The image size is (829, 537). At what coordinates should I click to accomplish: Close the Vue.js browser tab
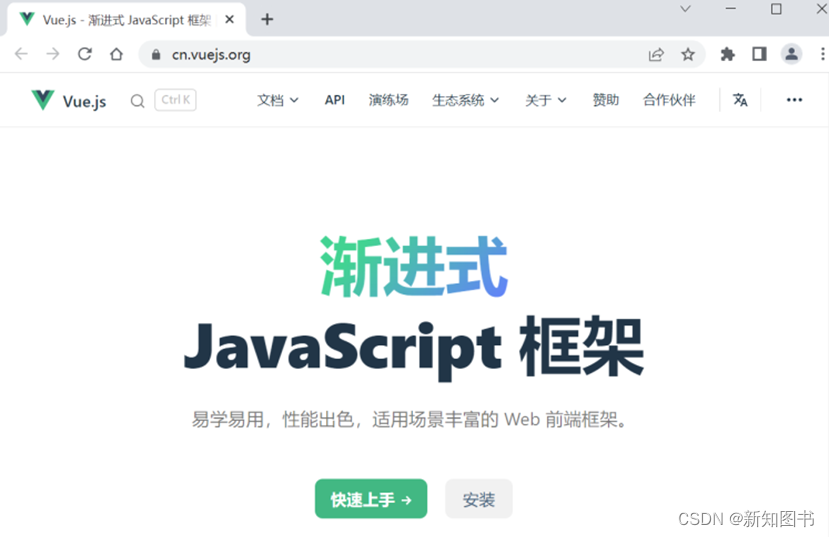click(x=229, y=20)
